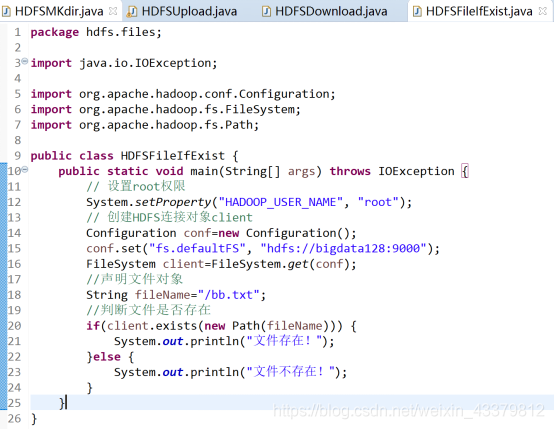Collapse the import block at line 3

pyautogui.click(x=24, y=61)
